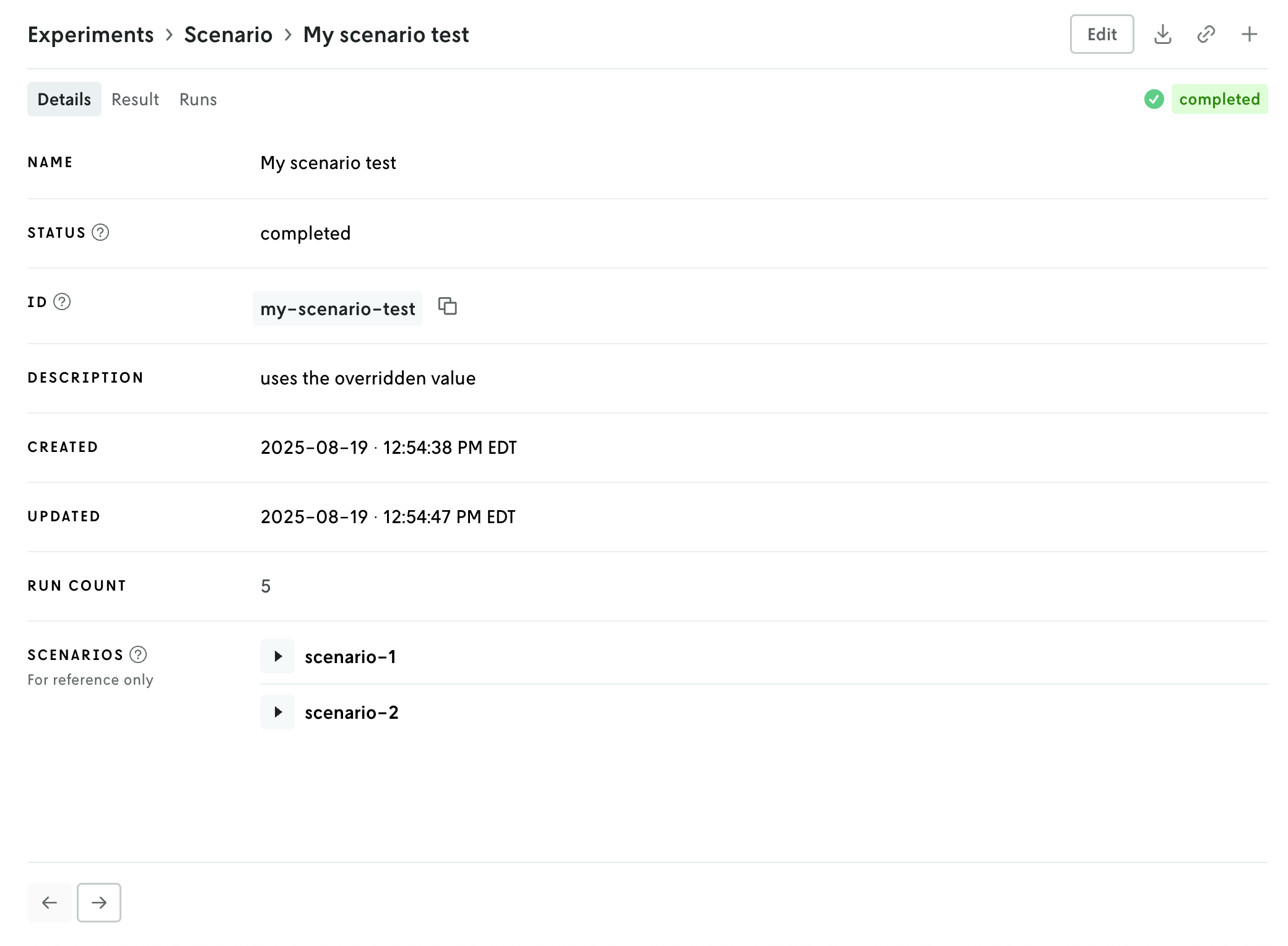Click the Scenarios help question icon

point(138,655)
